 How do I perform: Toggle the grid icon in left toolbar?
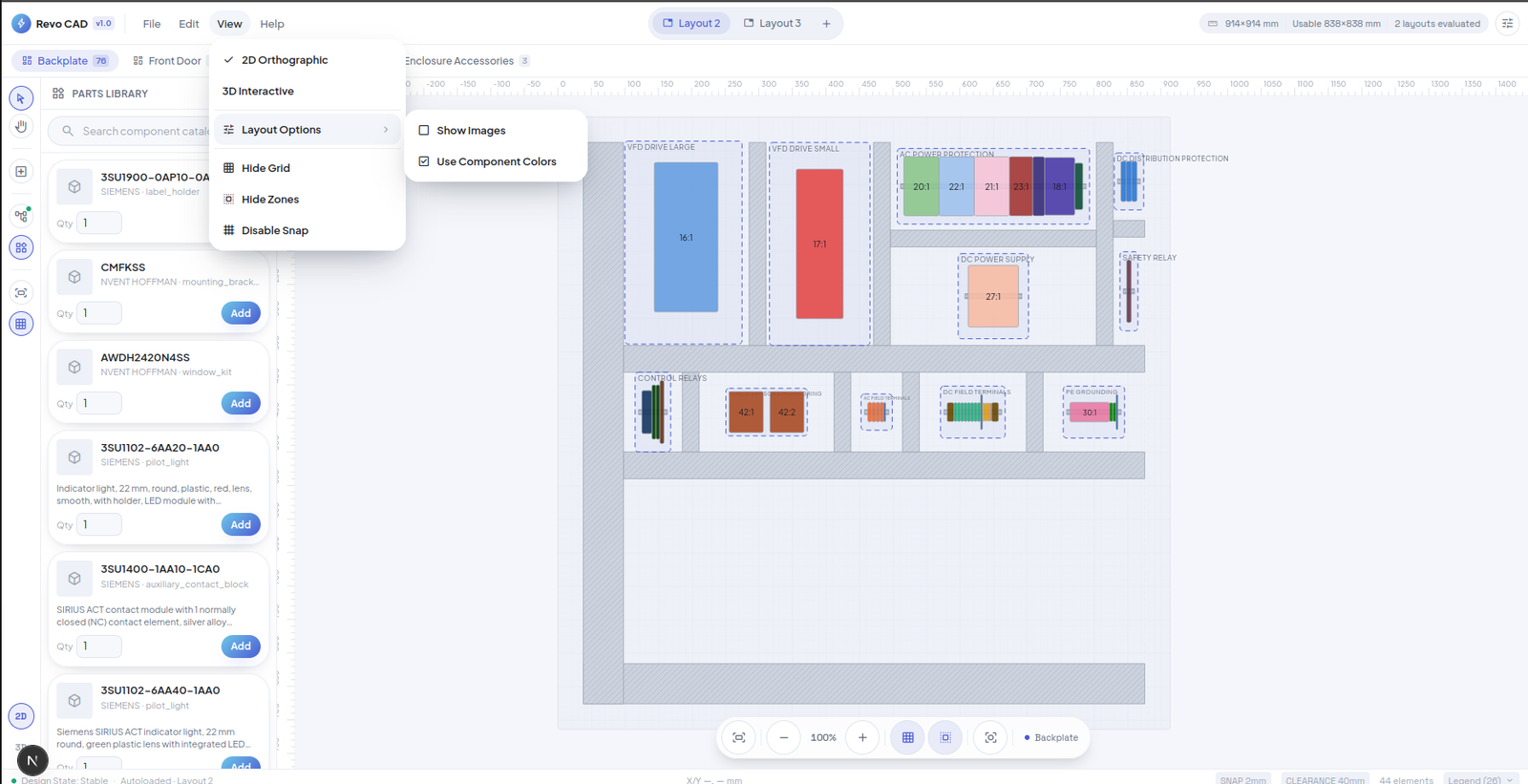(21, 324)
